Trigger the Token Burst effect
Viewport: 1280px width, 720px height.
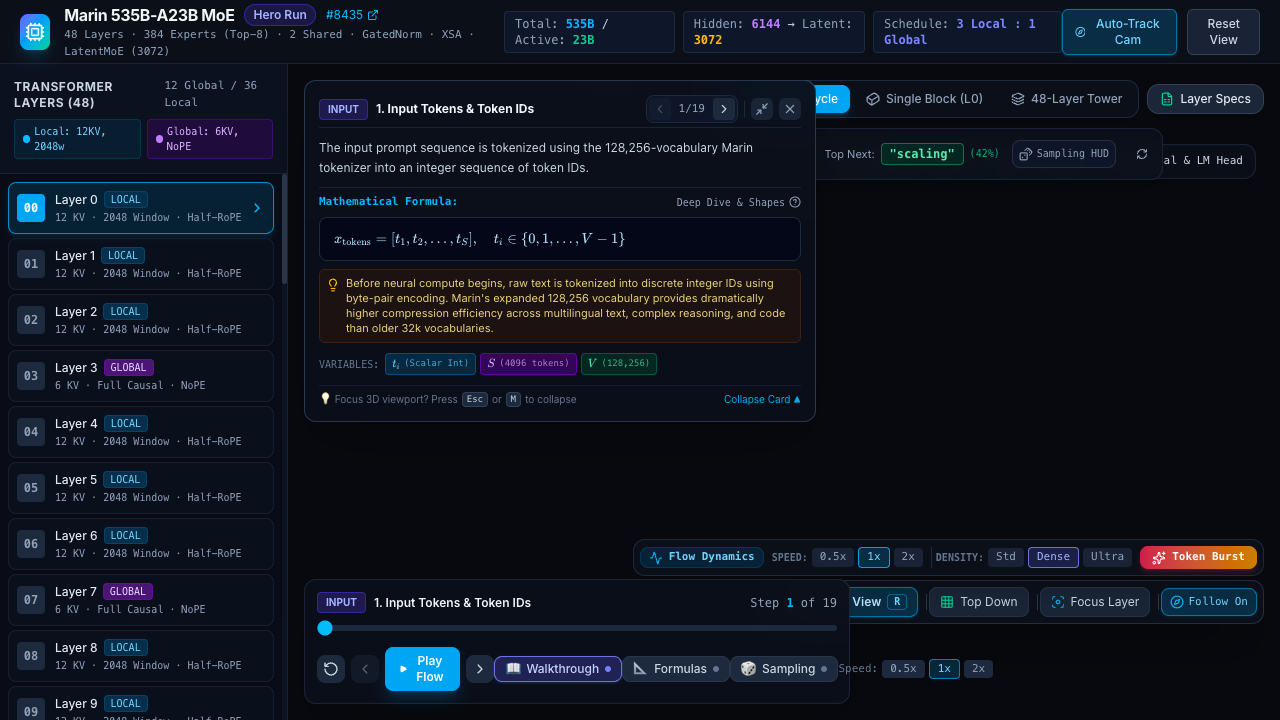1198,557
